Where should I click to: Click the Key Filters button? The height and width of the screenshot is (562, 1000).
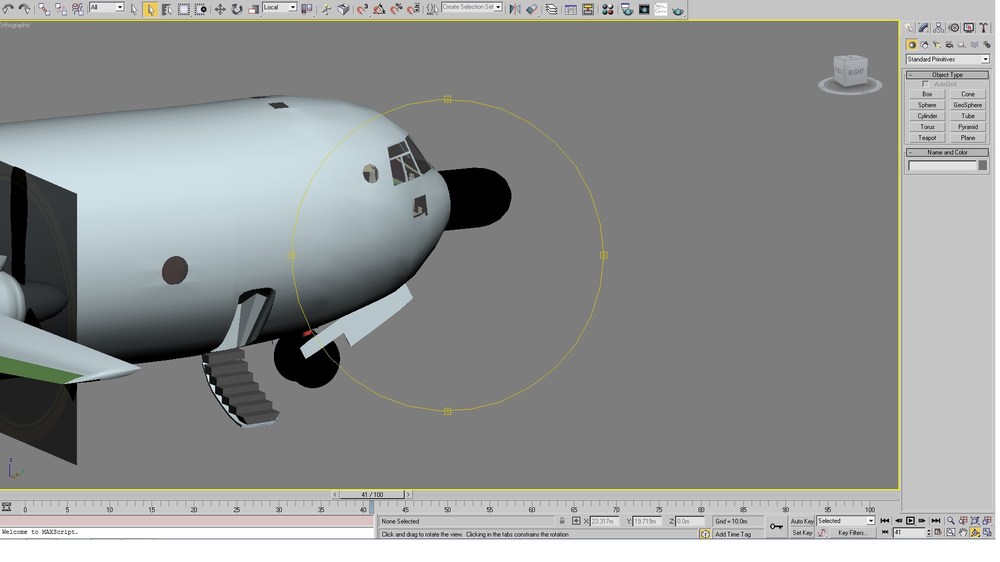(852, 533)
